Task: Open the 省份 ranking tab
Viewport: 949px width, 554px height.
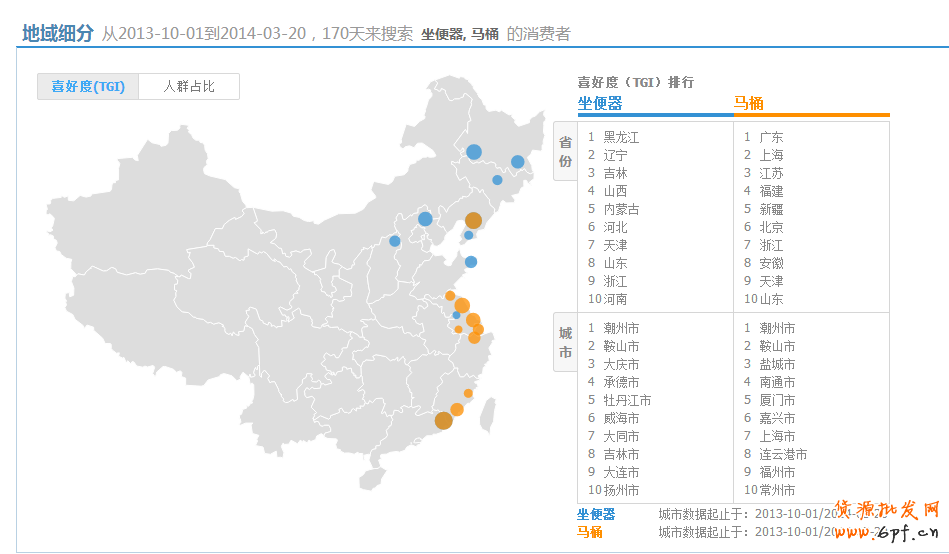Action: point(565,151)
